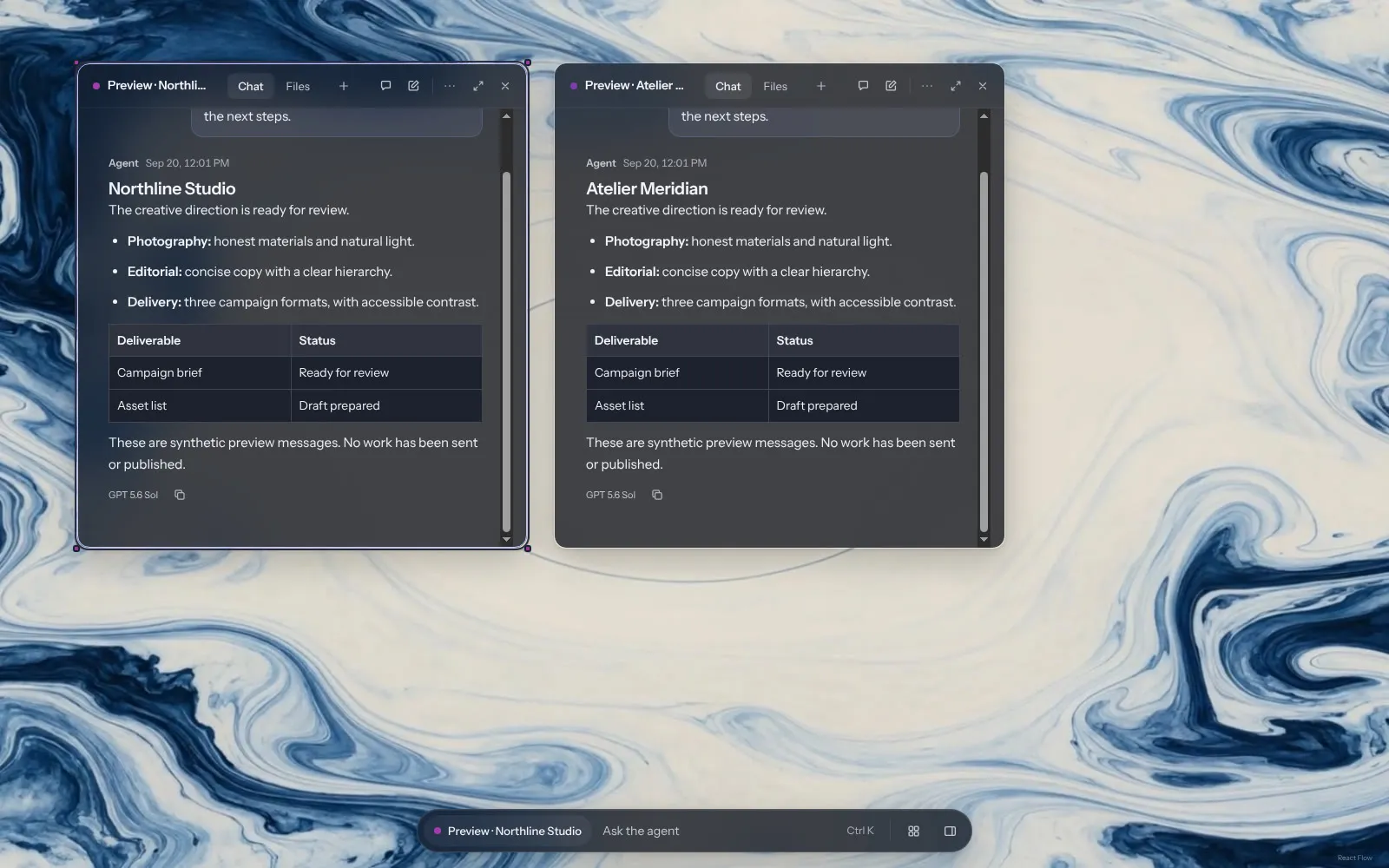Add a new tab in Atelier window
Viewport: 1389px width, 868px height.
[821, 86]
